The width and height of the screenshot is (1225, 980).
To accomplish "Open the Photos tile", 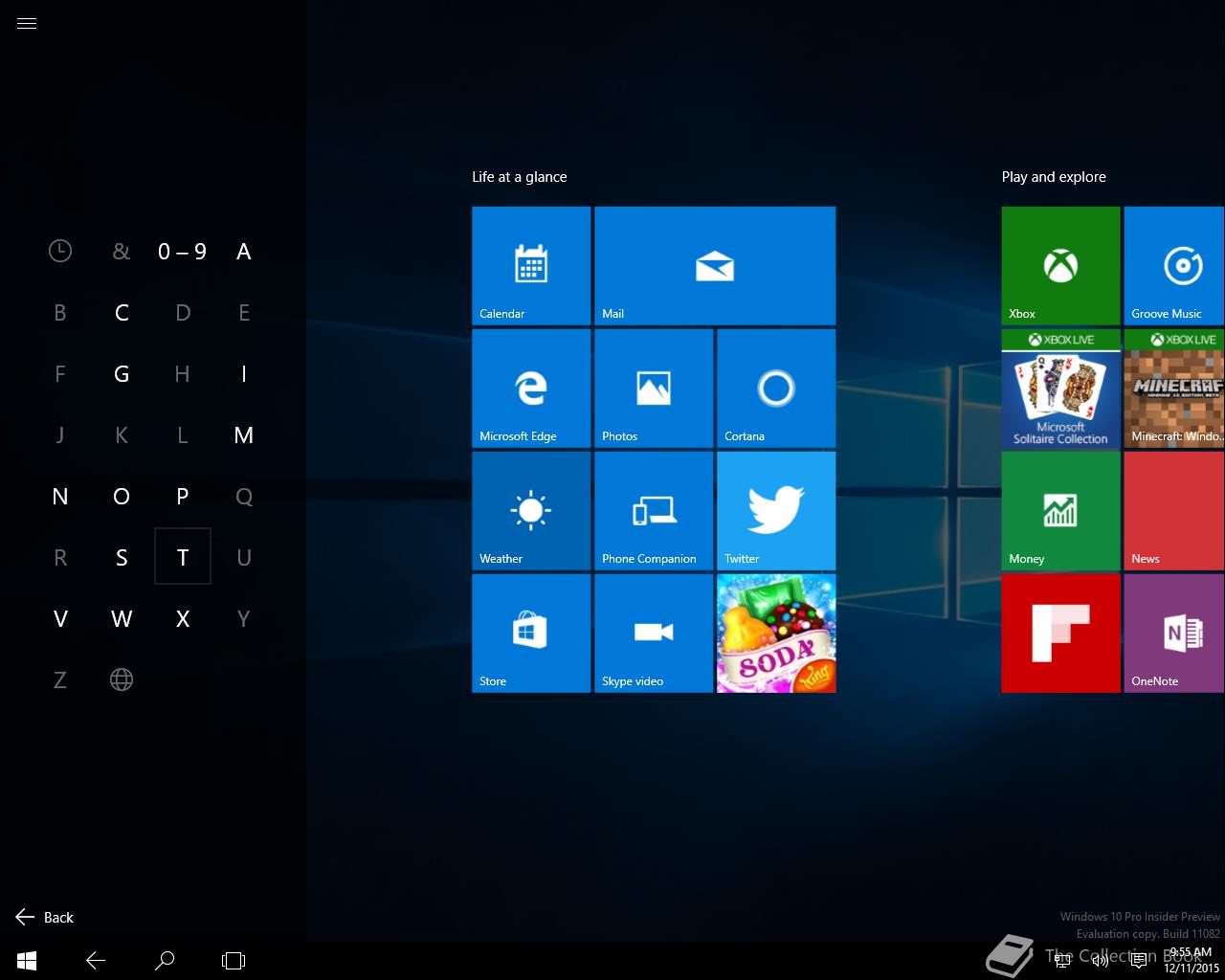I will 654,389.
